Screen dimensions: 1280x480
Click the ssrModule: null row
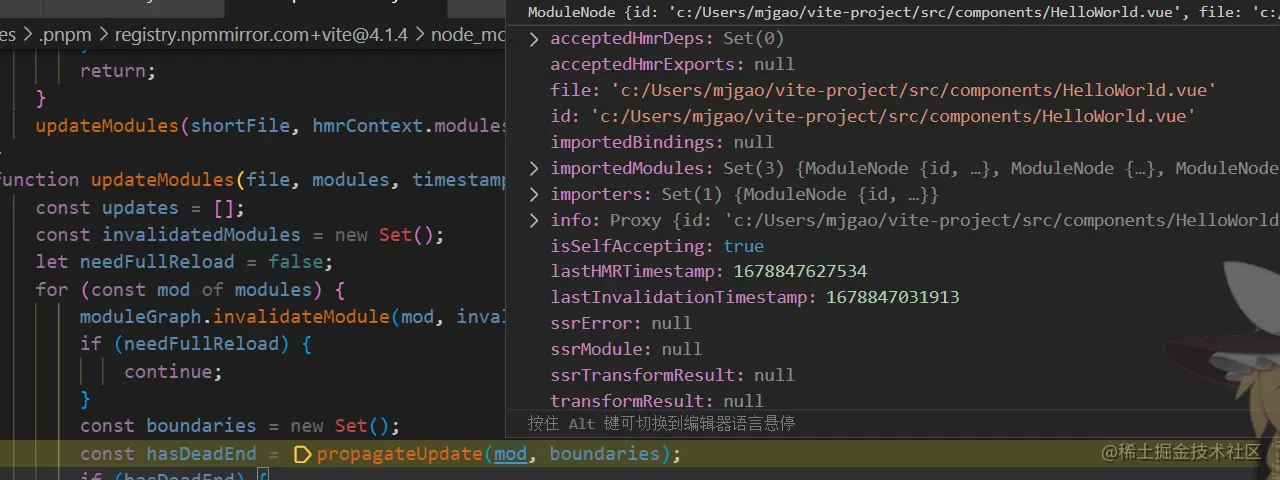tap(626, 350)
